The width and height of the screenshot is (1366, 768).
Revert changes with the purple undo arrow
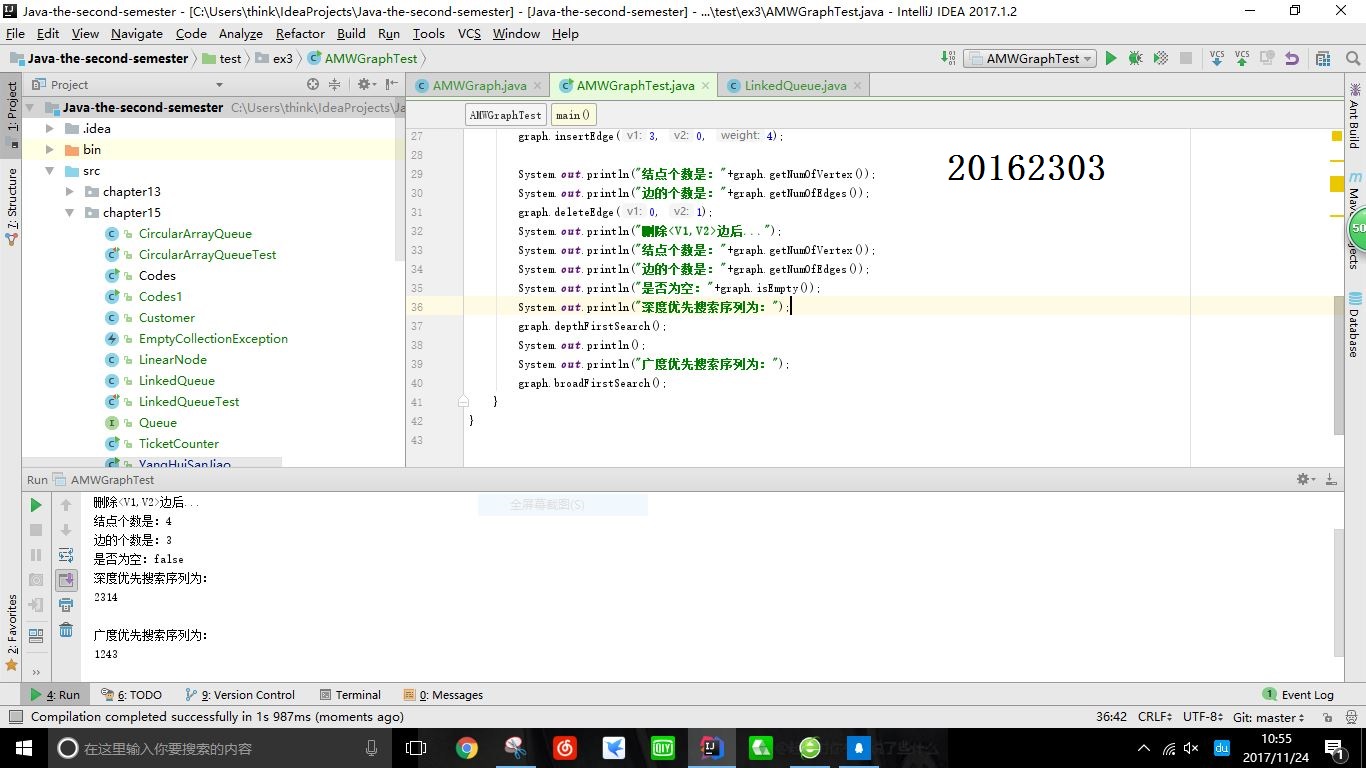pos(1292,59)
